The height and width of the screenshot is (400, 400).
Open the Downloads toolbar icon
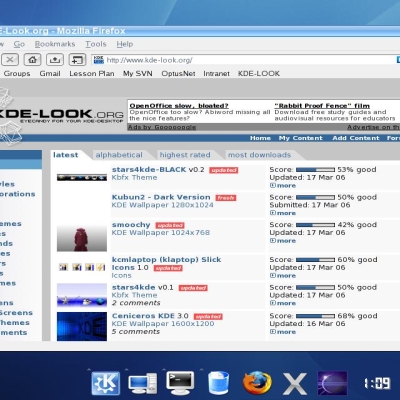tap(55, 60)
